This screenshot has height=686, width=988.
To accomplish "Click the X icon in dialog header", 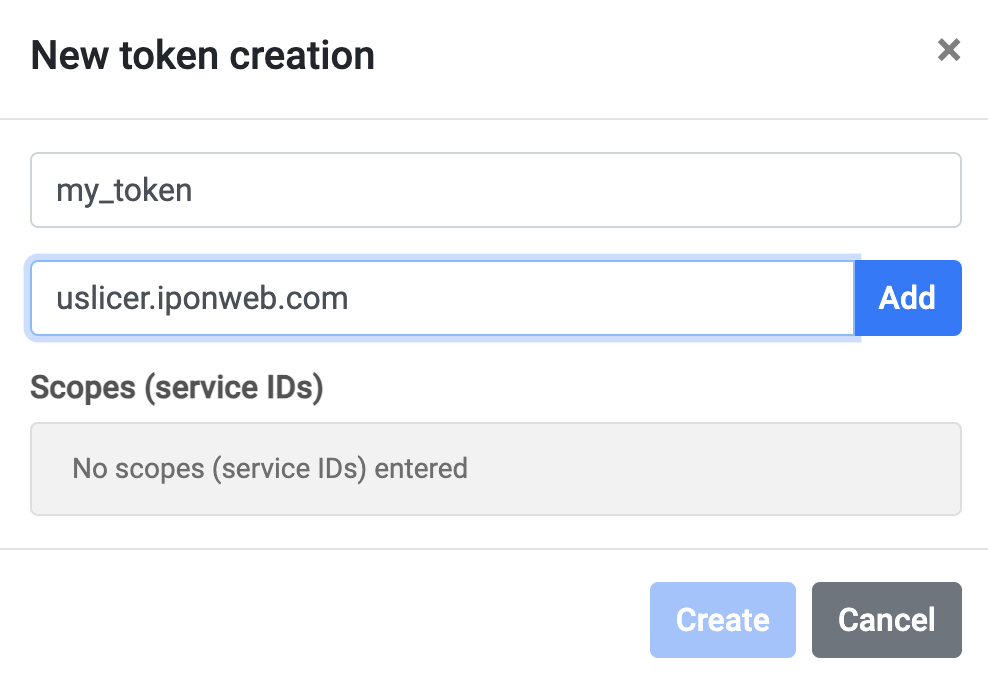I will [x=948, y=50].
